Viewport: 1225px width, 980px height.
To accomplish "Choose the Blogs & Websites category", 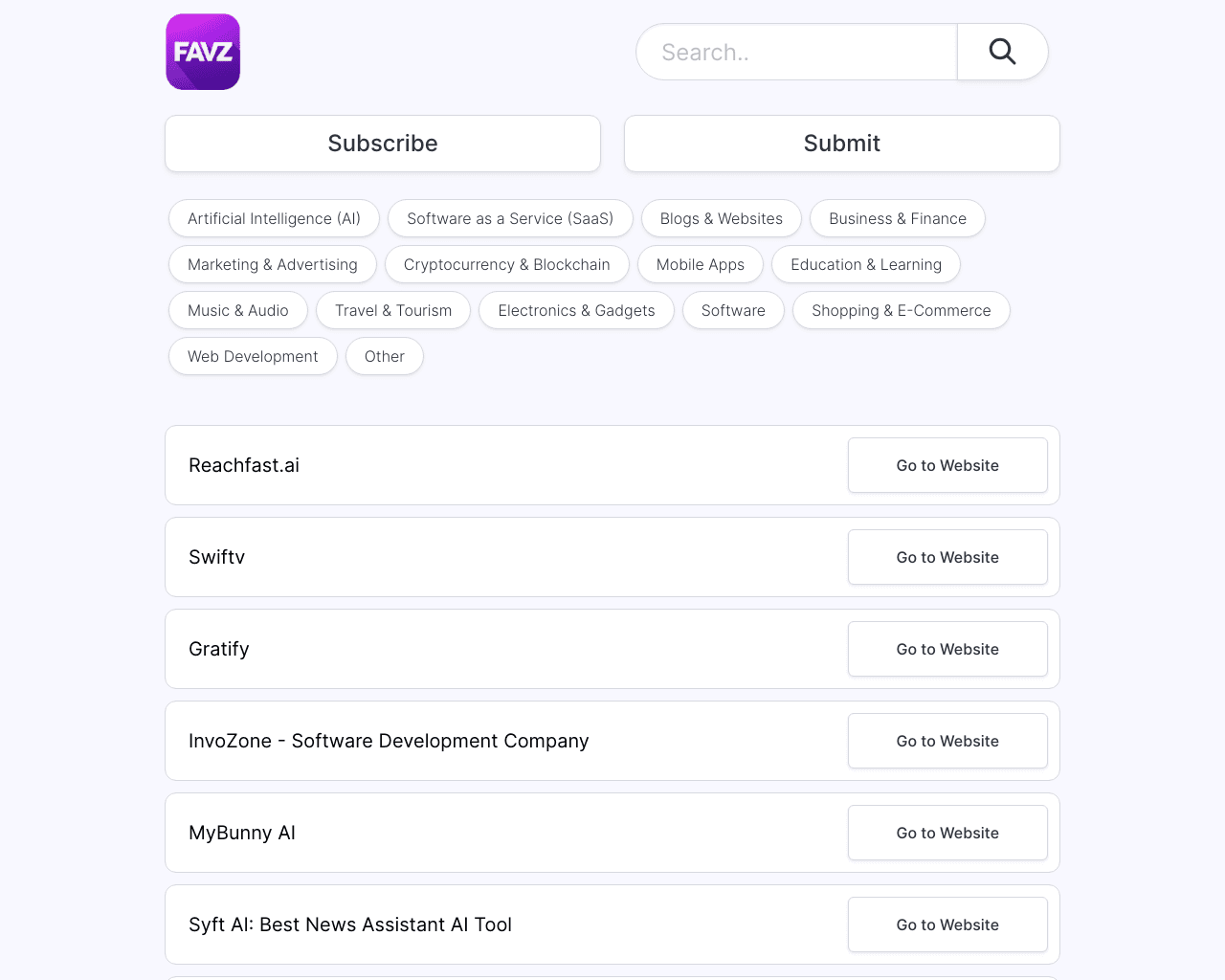I will coord(721,218).
